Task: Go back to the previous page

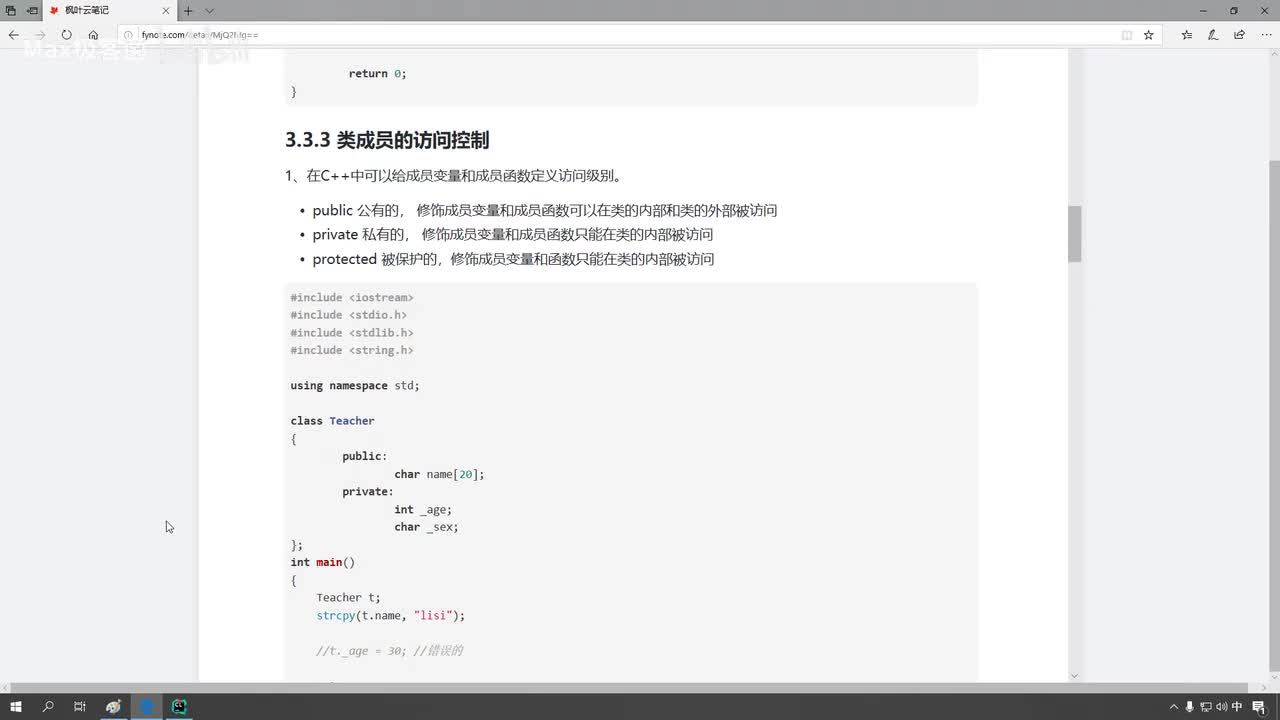Action: coord(14,34)
